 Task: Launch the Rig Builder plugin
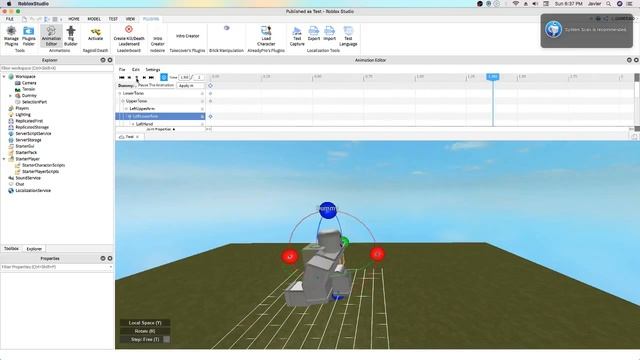pos(71,36)
